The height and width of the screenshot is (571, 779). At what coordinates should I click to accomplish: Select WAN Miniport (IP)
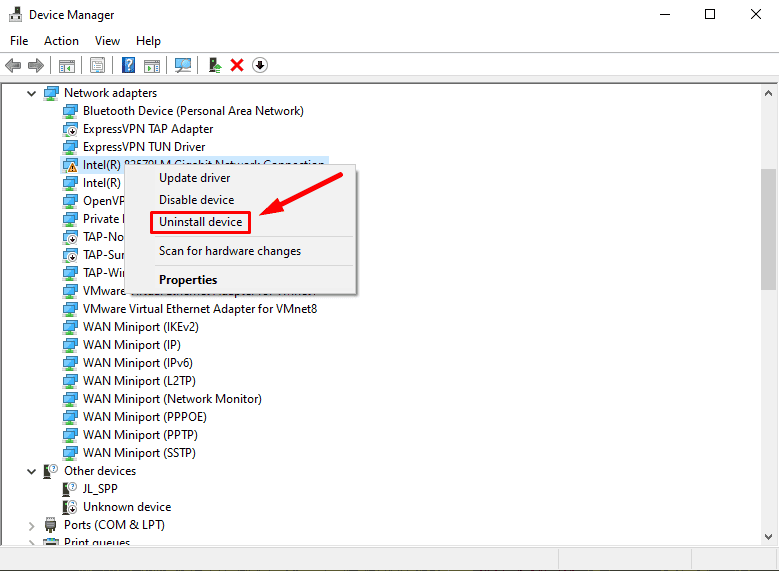(x=132, y=345)
